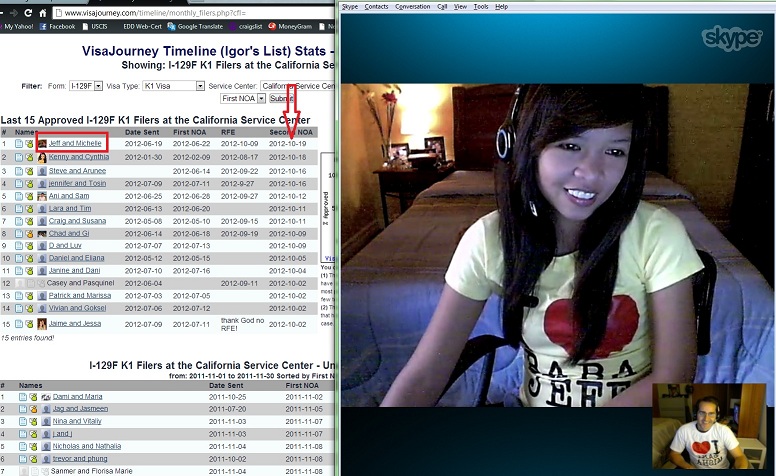The height and width of the screenshot is (476, 776).
Task: Open the Service Center dropdown
Action: point(297,86)
